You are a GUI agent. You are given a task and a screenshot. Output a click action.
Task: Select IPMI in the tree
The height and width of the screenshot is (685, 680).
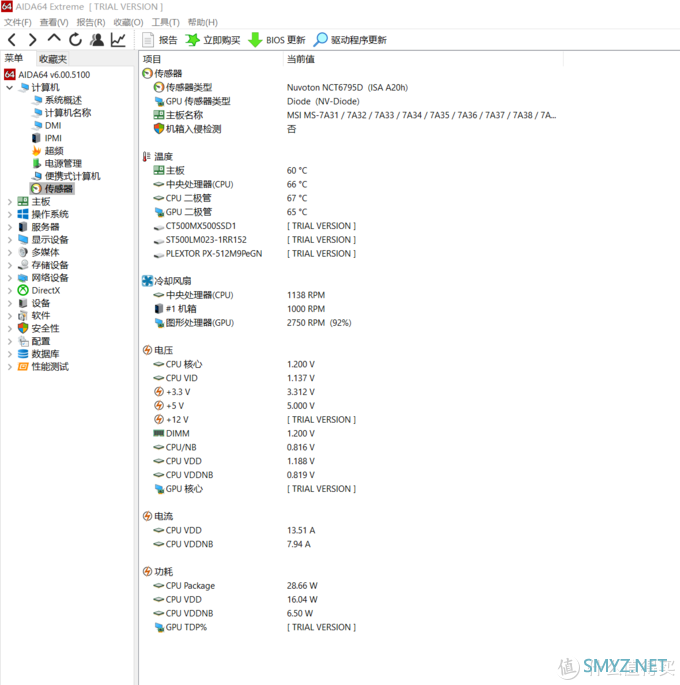click(47, 138)
